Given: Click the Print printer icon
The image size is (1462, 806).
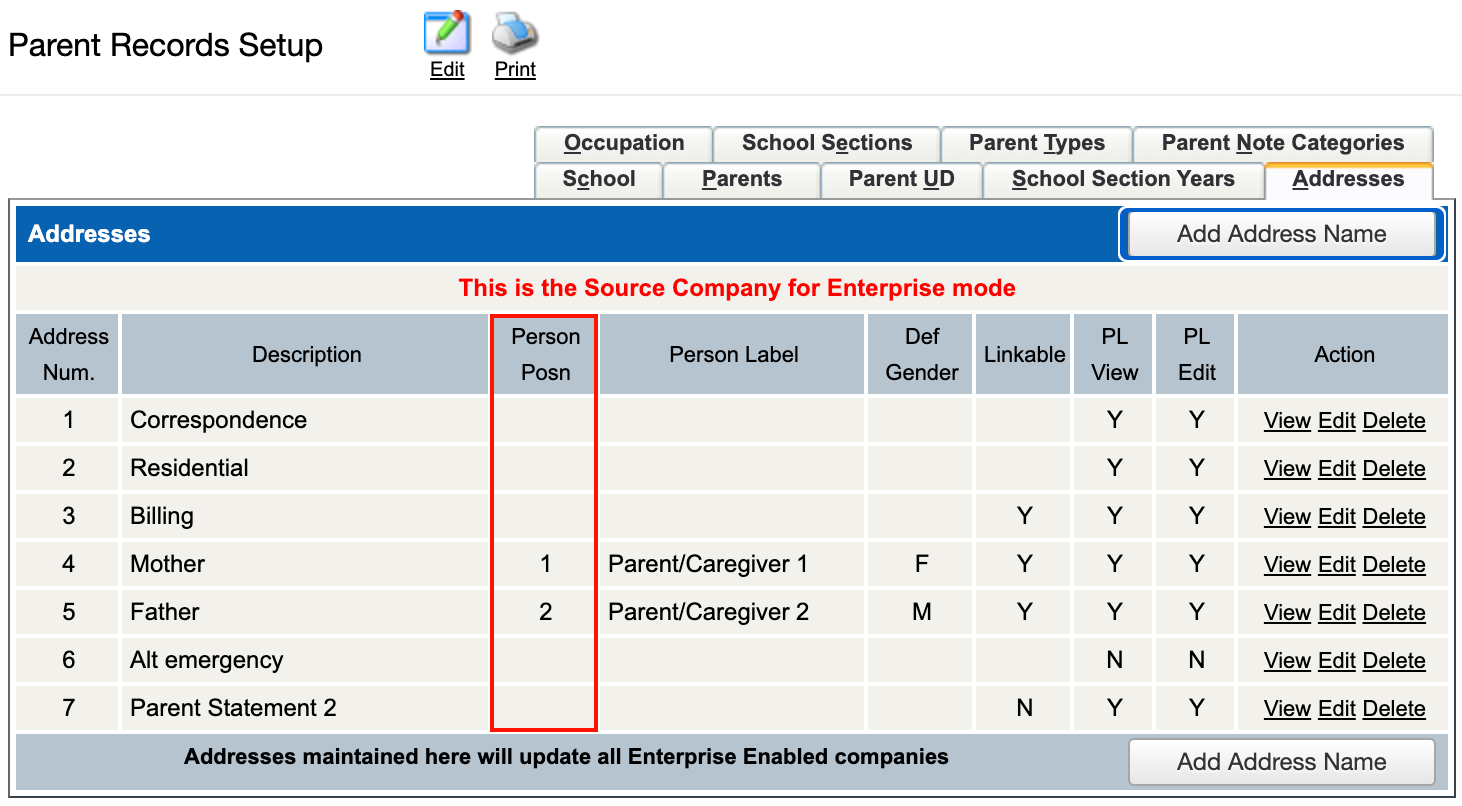Looking at the screenshot, I should (515, 34).
